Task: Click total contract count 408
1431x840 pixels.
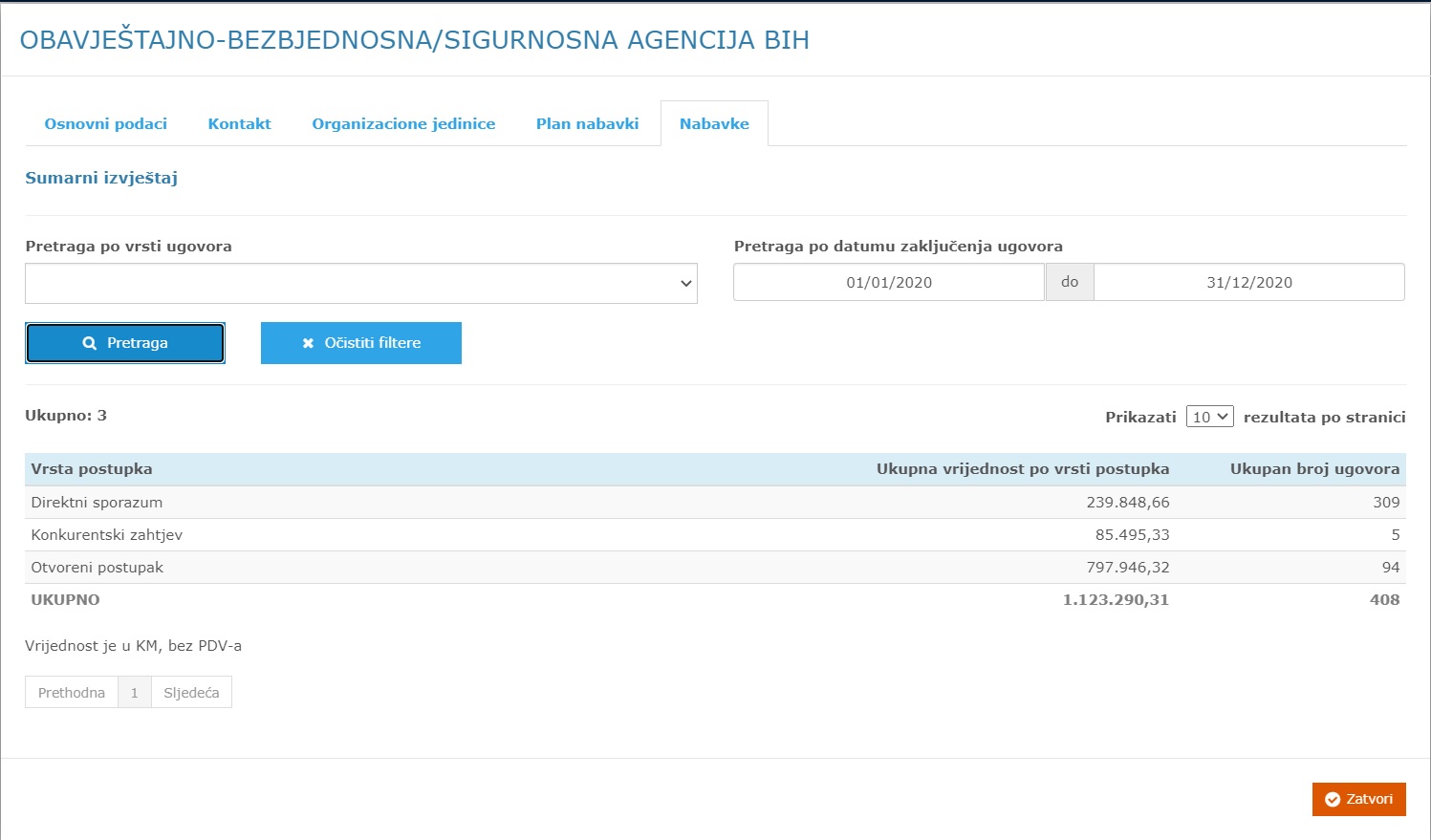Action: pos(1384,600)
